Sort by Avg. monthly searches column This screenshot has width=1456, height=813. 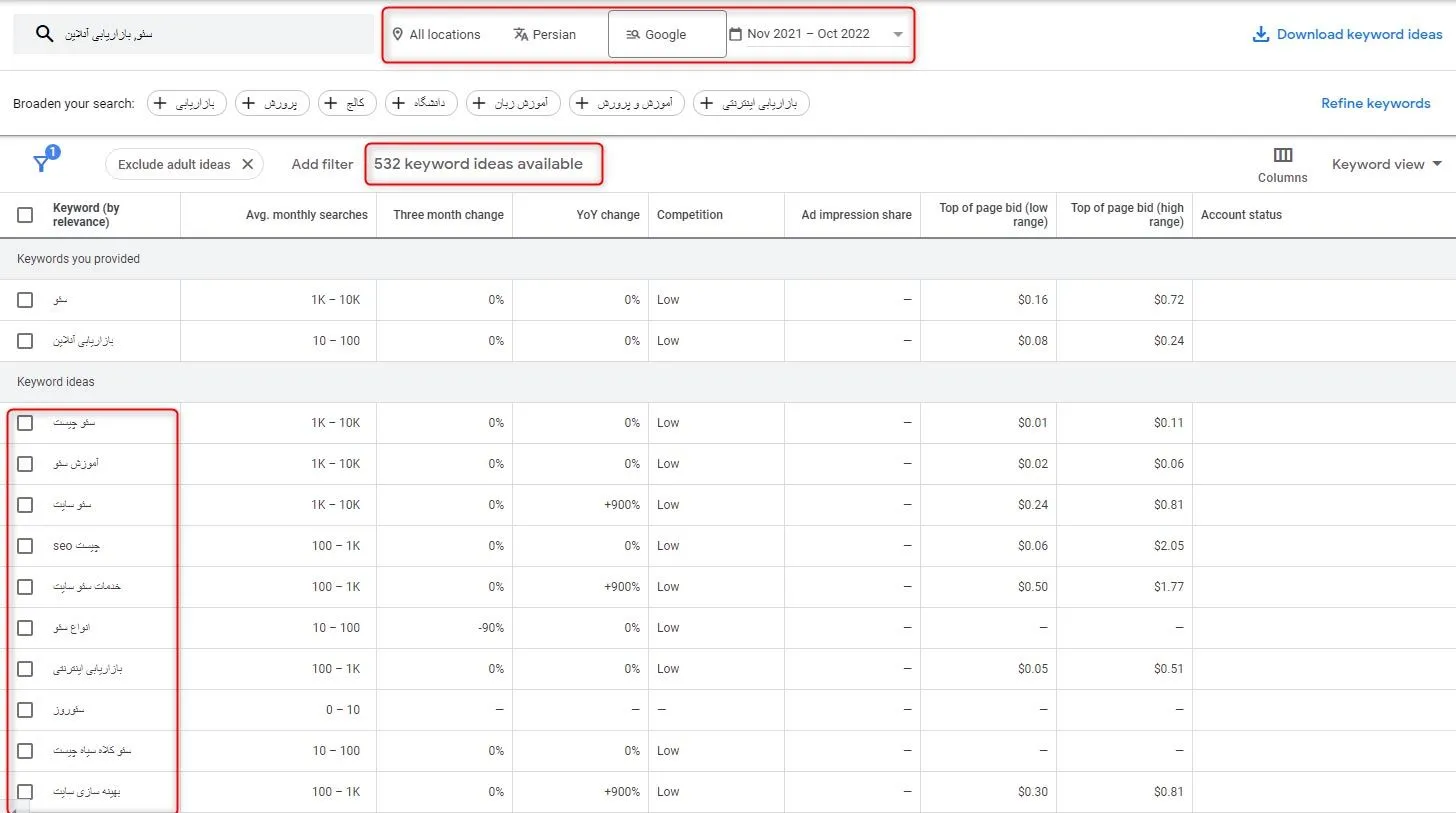tap(307, 214)
